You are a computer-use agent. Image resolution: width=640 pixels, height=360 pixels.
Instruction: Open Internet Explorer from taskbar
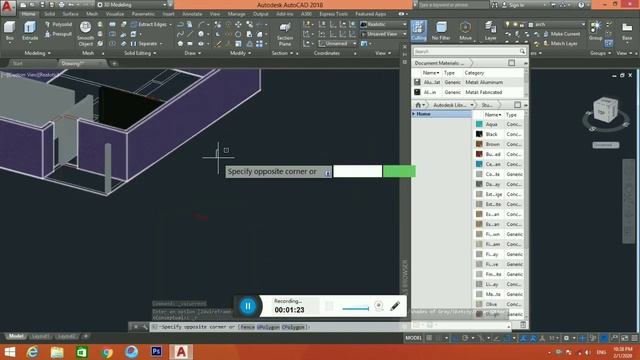point(33,352)
